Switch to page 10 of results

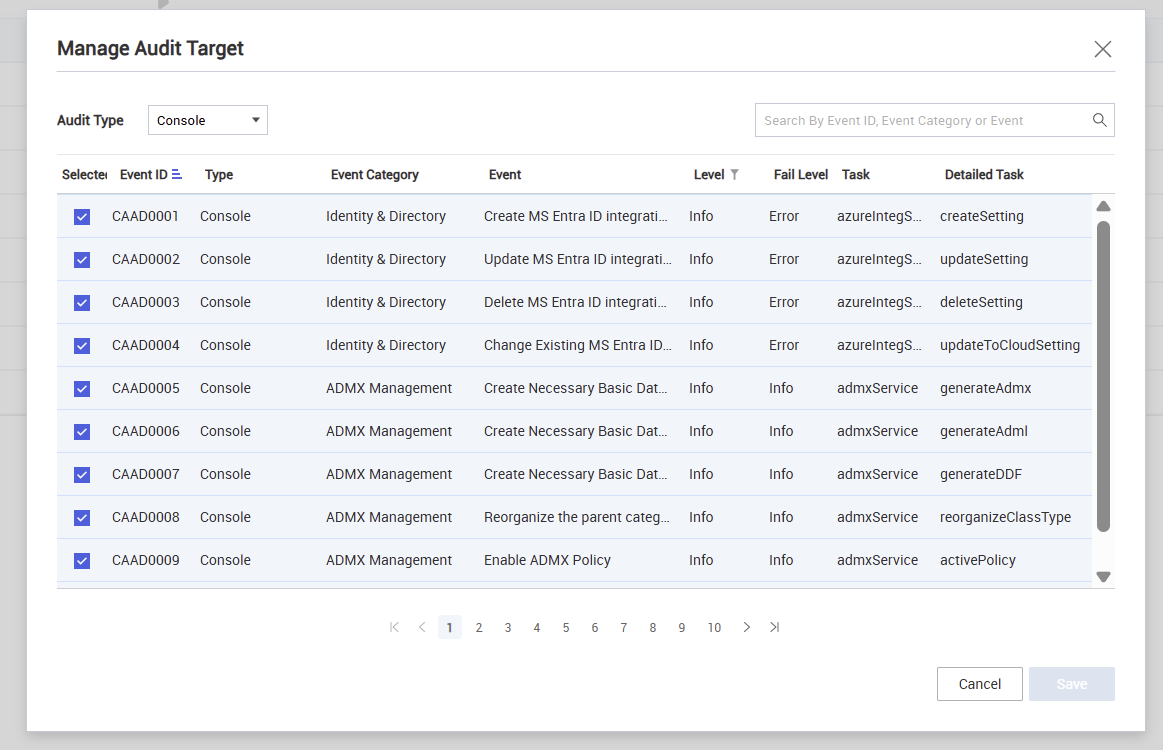pyautogui.click(x=714, y=627)
